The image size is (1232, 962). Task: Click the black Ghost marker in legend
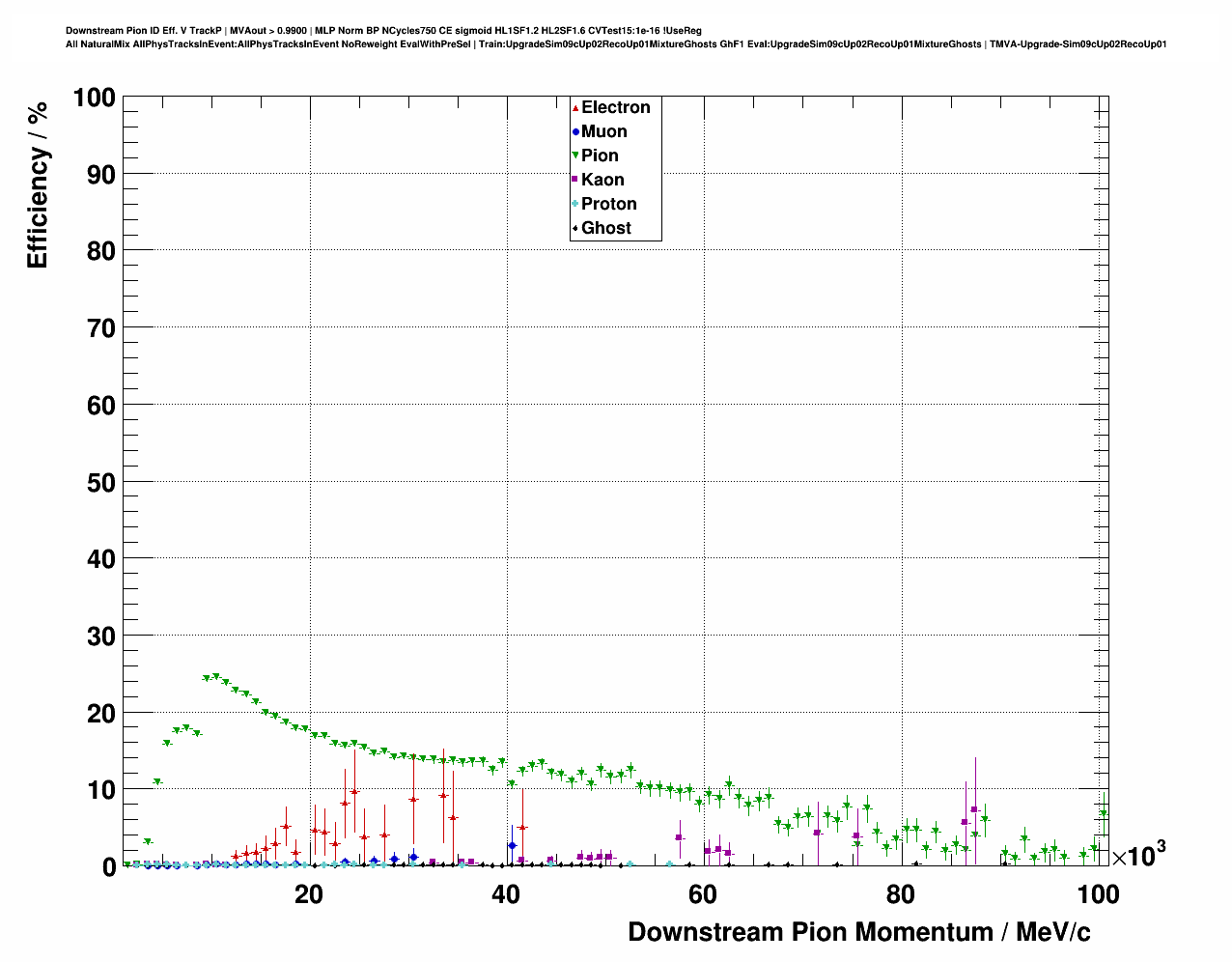575,228
